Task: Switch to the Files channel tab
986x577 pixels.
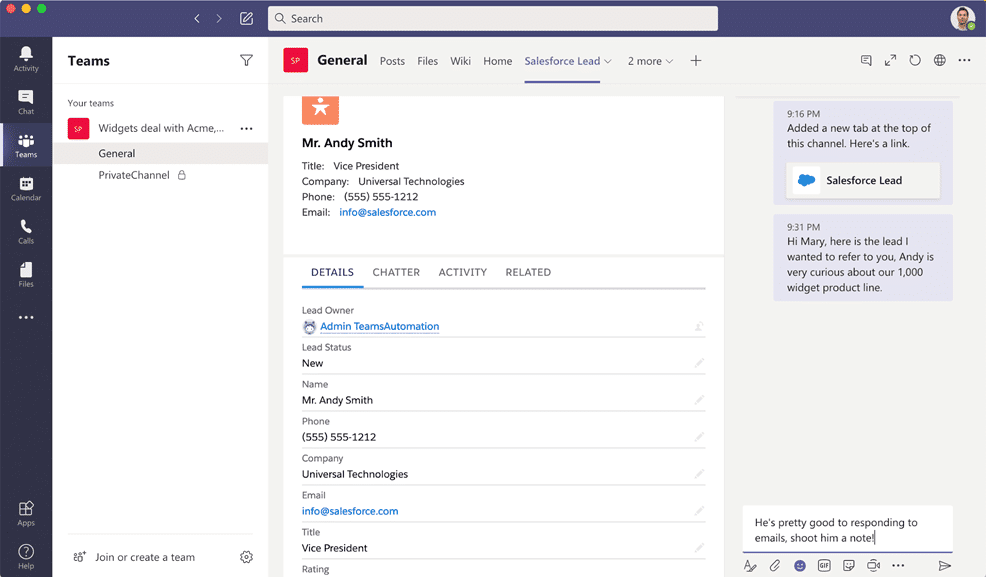Action: pyautogui.click(x=427, y=61)
